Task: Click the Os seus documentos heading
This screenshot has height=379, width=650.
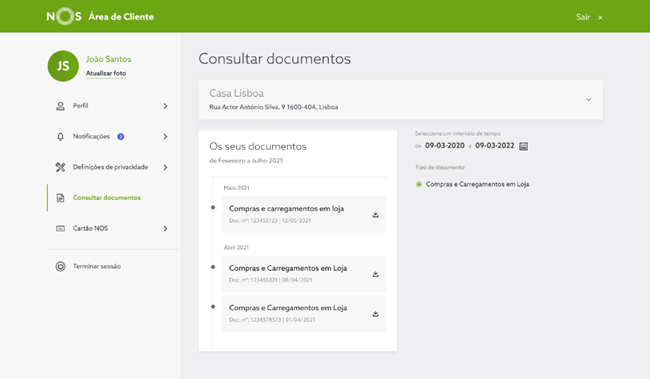Action: (258, 146)
